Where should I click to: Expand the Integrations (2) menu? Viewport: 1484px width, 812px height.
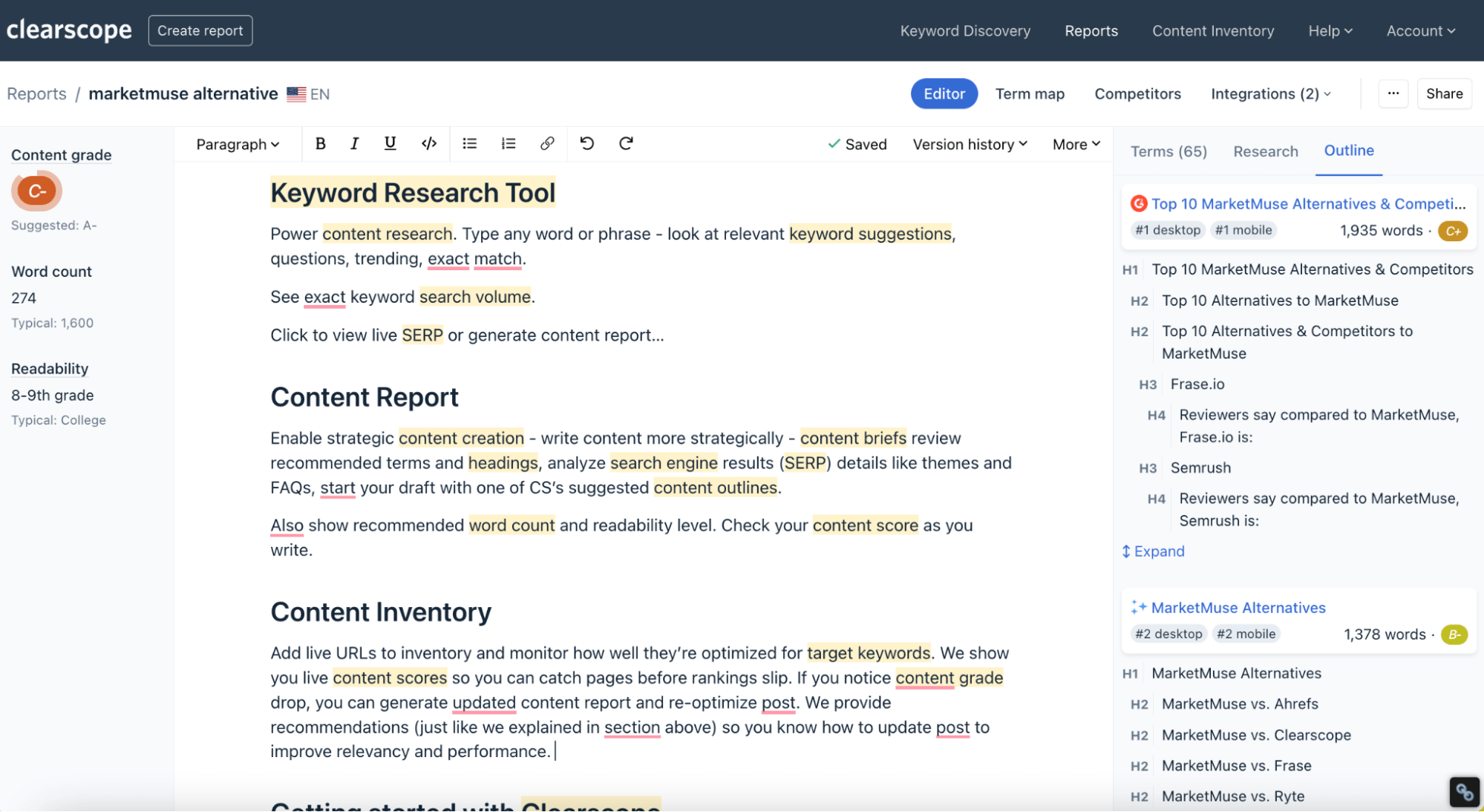pos(1270,94)
